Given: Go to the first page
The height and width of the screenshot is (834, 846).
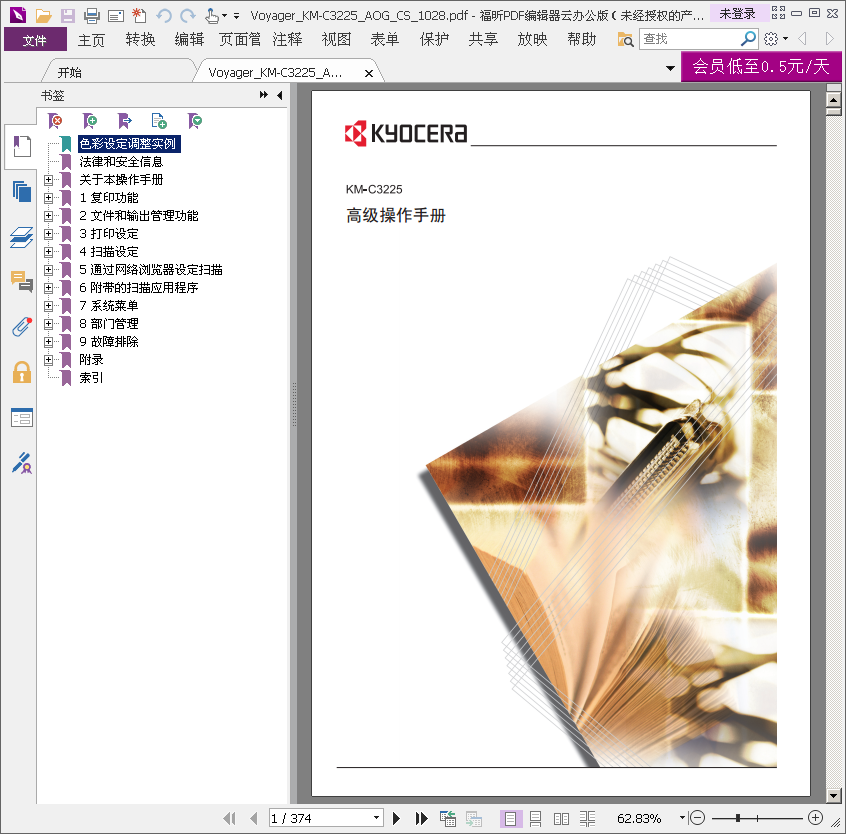Looking at the screenshot, I should (x=229, y=818).
